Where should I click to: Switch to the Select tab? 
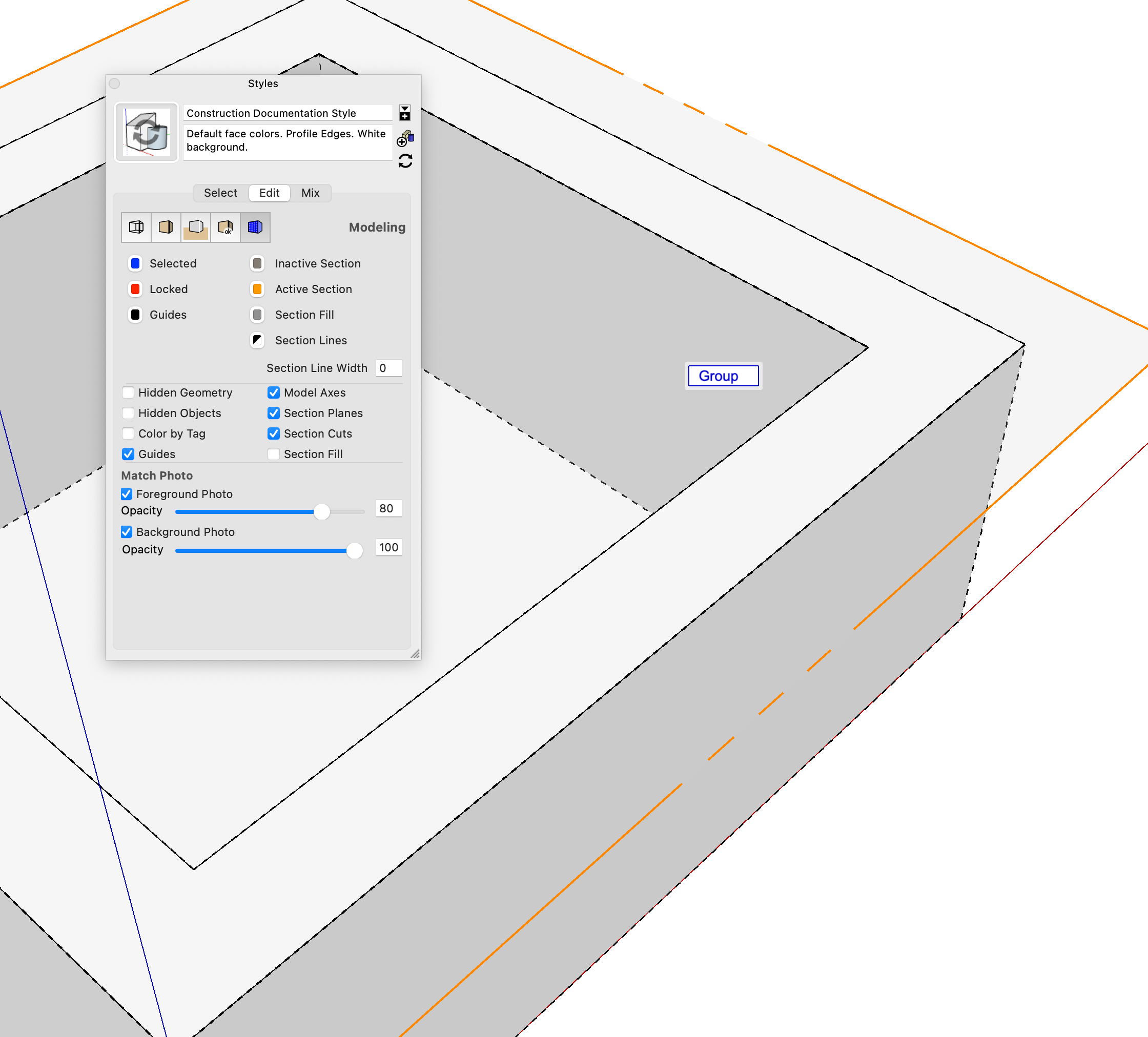(x=220, y=193)
